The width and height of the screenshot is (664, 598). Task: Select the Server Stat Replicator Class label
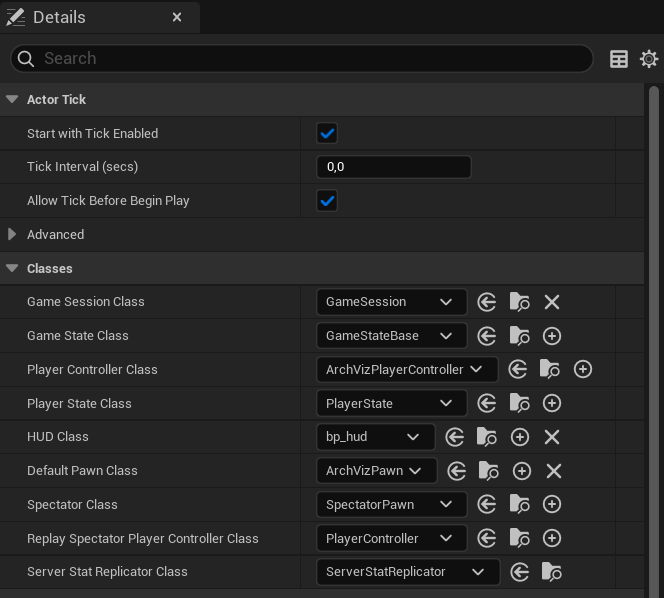(107, 572)
